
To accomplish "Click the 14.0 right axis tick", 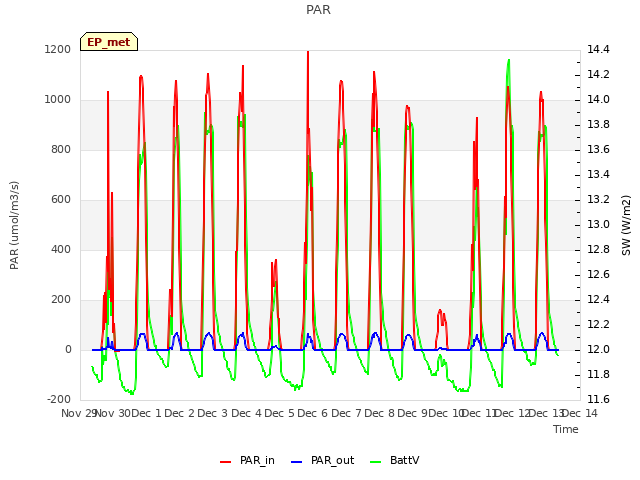I will click(x=598, y=100).
